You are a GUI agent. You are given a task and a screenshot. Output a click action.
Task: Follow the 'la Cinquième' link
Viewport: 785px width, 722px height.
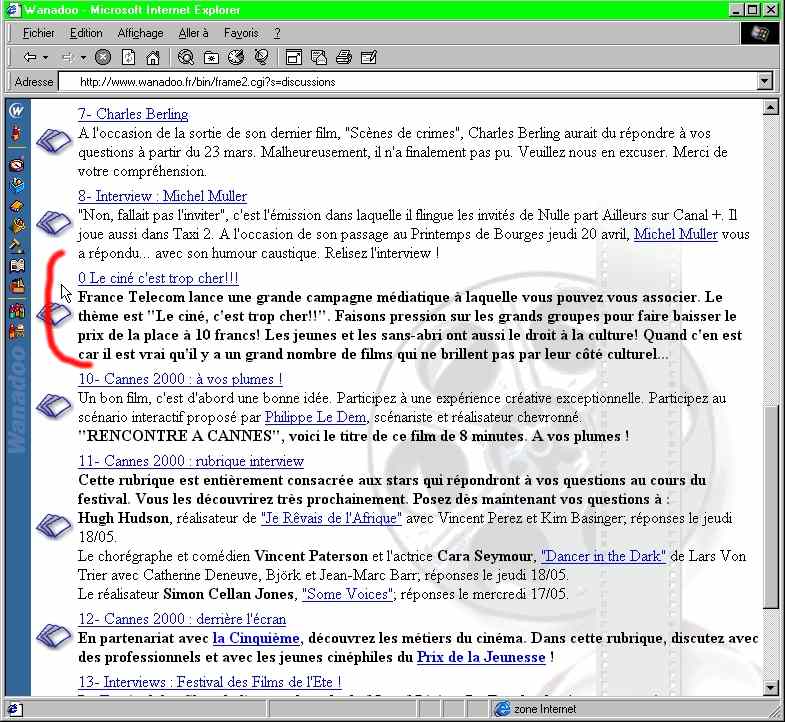coord(256,638)
